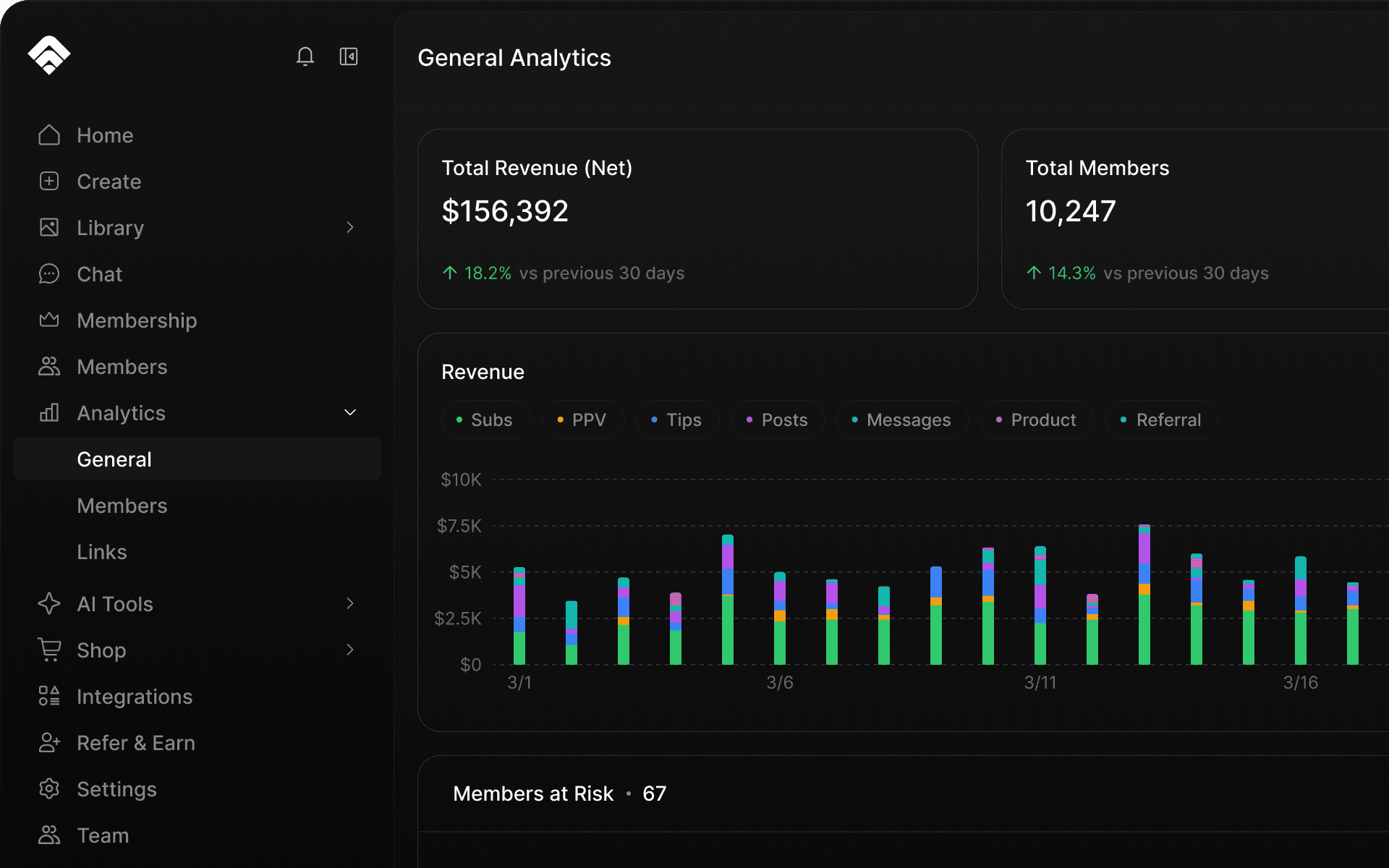Click the Total Members card
This screenshot has width=1389, height=868.
pos(1195,219)
